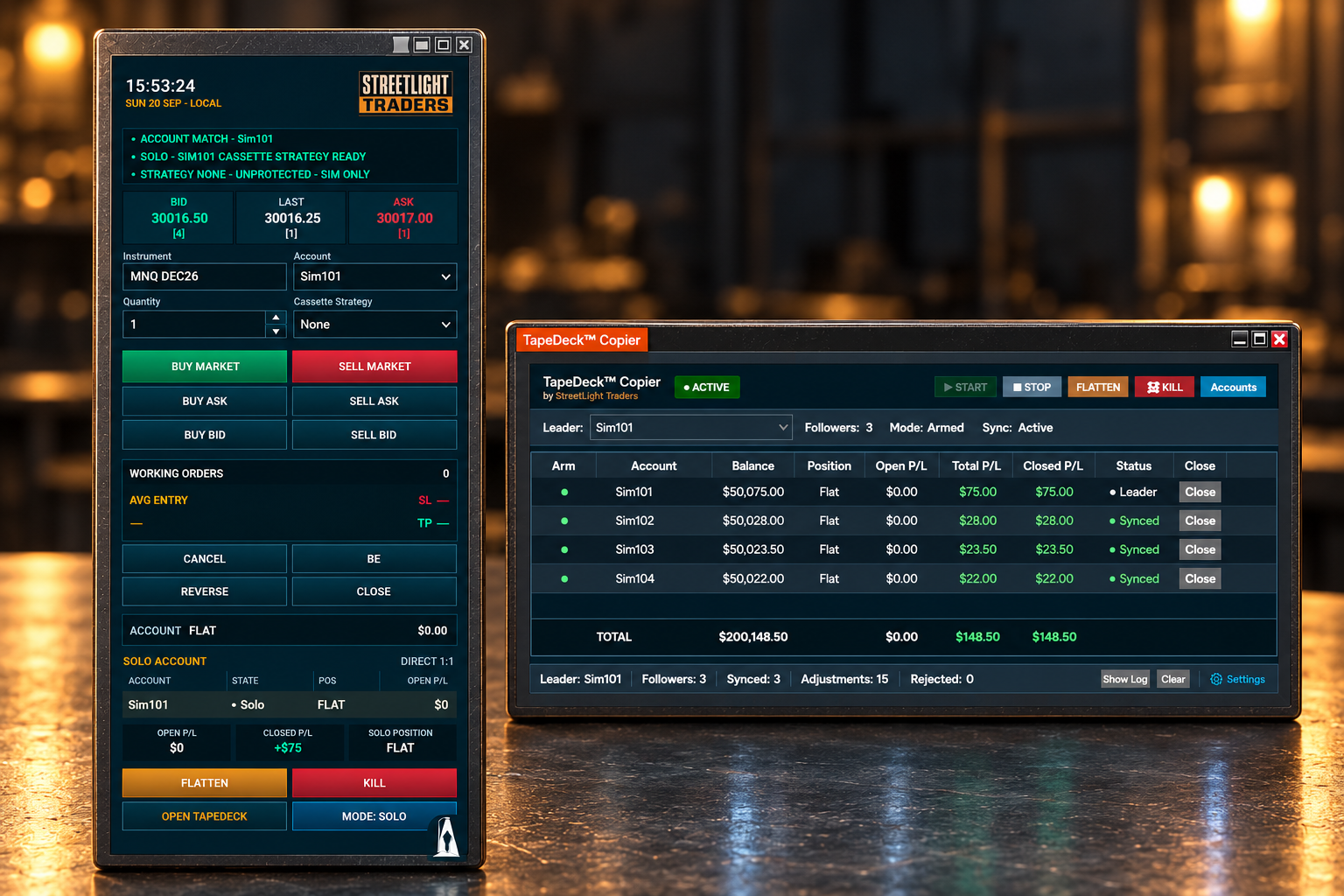Stop the copier with the STOP button

point(1032,387)
